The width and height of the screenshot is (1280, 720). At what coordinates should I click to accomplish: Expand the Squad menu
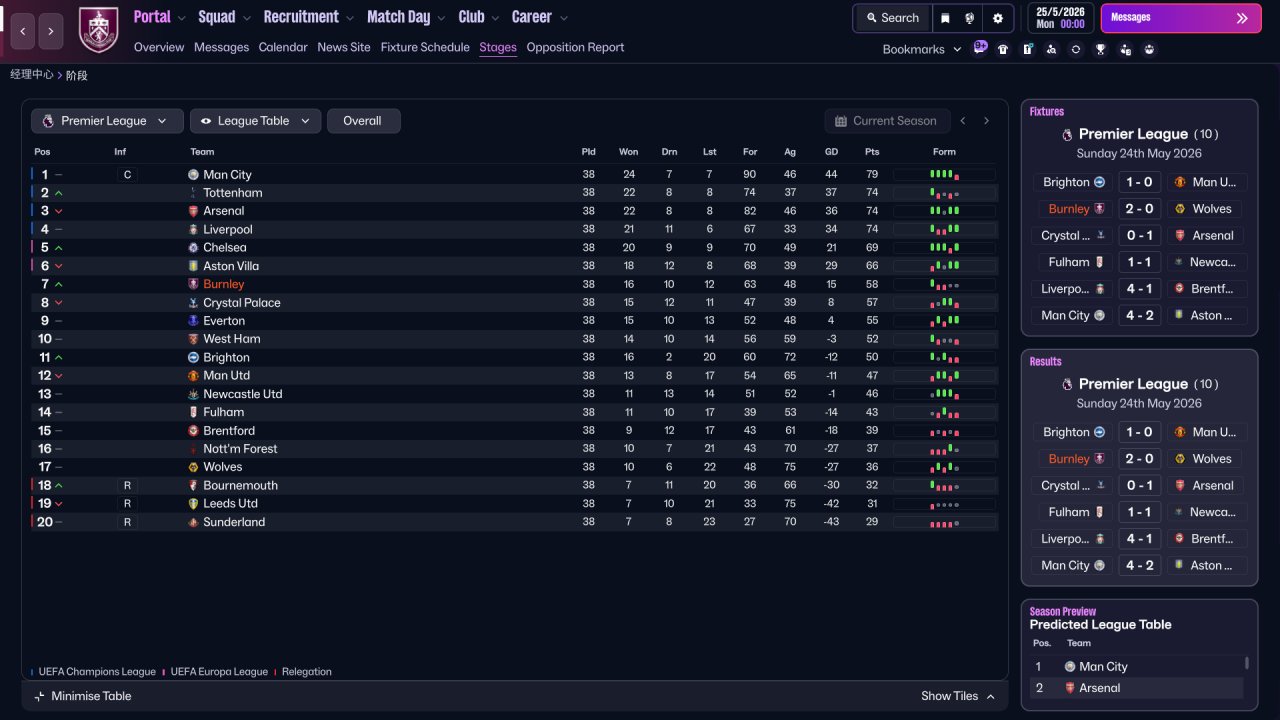tap(225, 17)
